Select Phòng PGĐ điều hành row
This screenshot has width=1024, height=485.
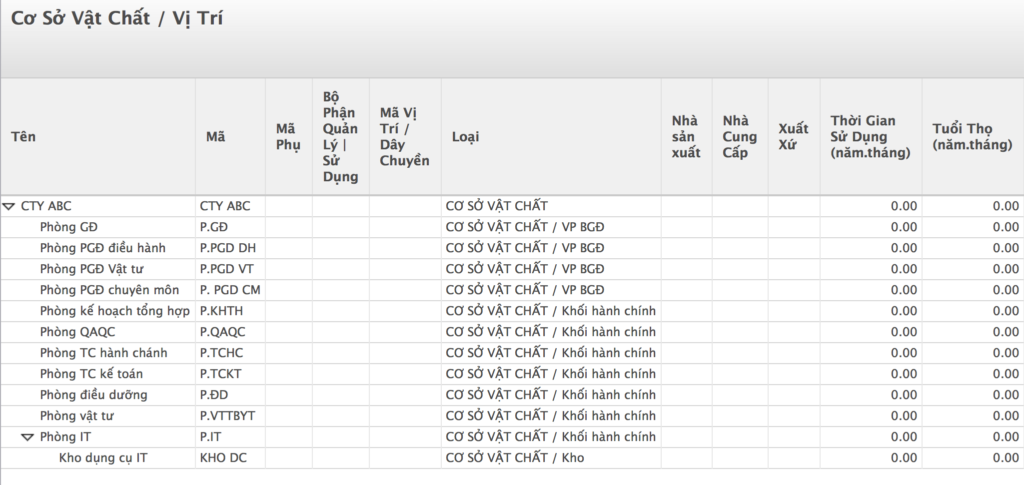tap(512, 248)
